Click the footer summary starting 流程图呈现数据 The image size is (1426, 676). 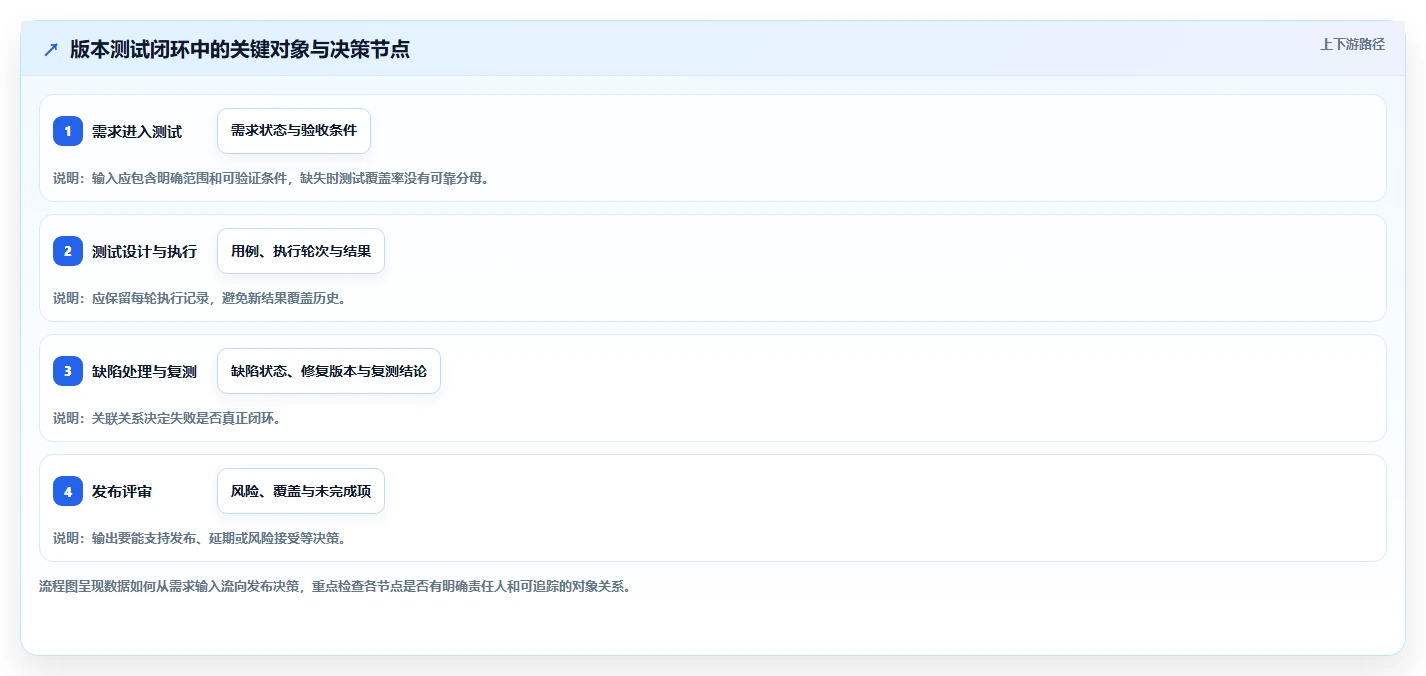click(x=335, y=586)
